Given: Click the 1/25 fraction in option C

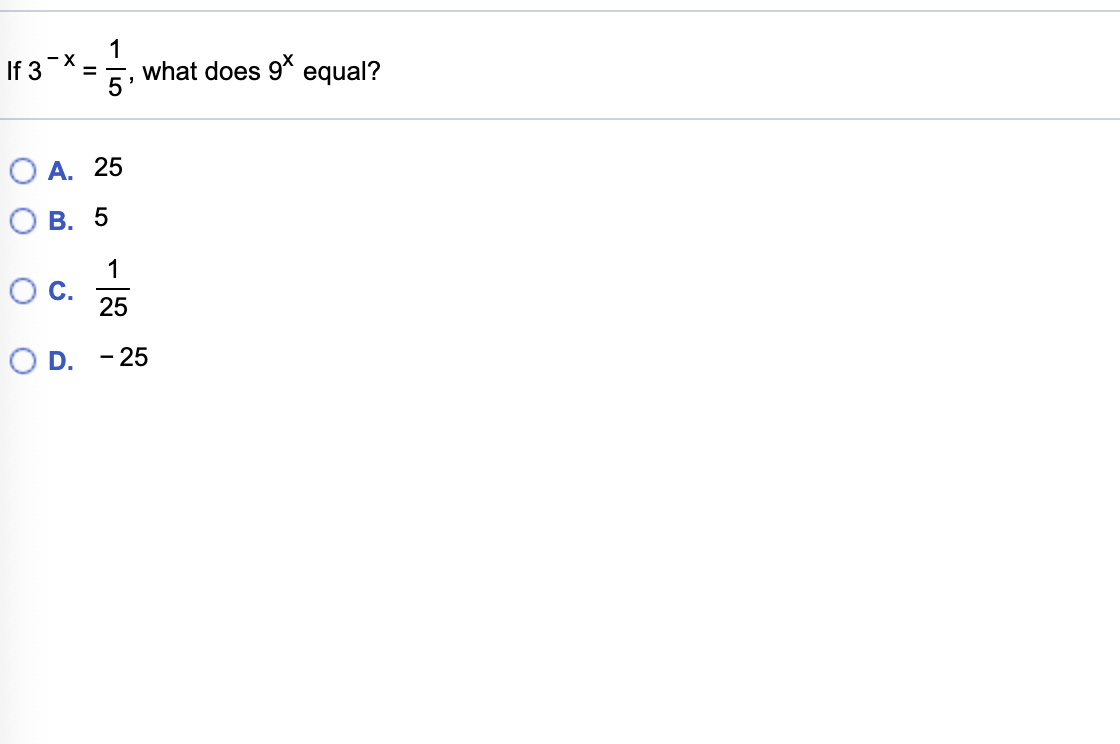Looking at the screenshot, I should pyautogui.click(x=113, y=288).
